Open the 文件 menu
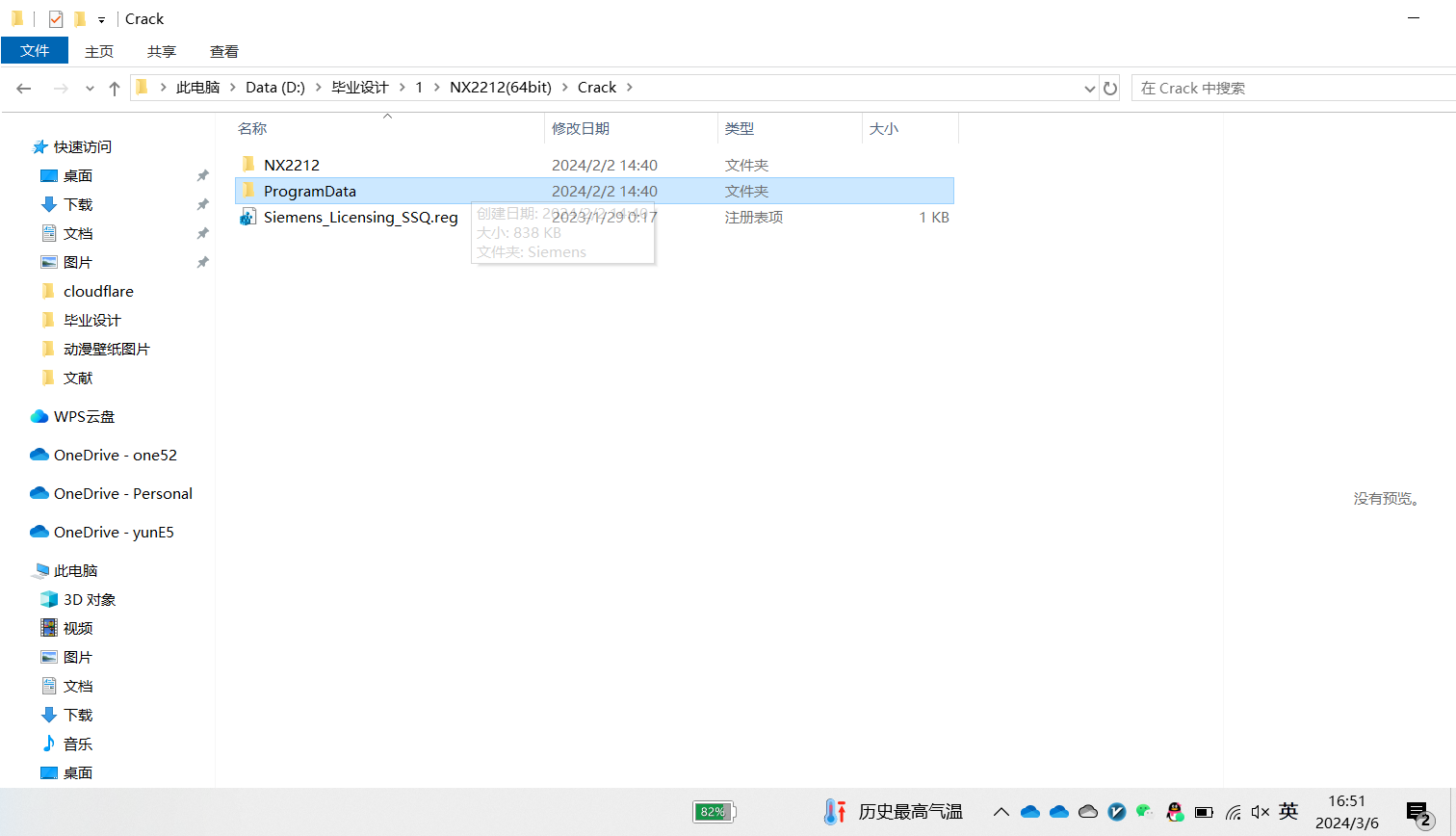The image size is (1456, 836). pyautogui.click(x=35, y=51)
